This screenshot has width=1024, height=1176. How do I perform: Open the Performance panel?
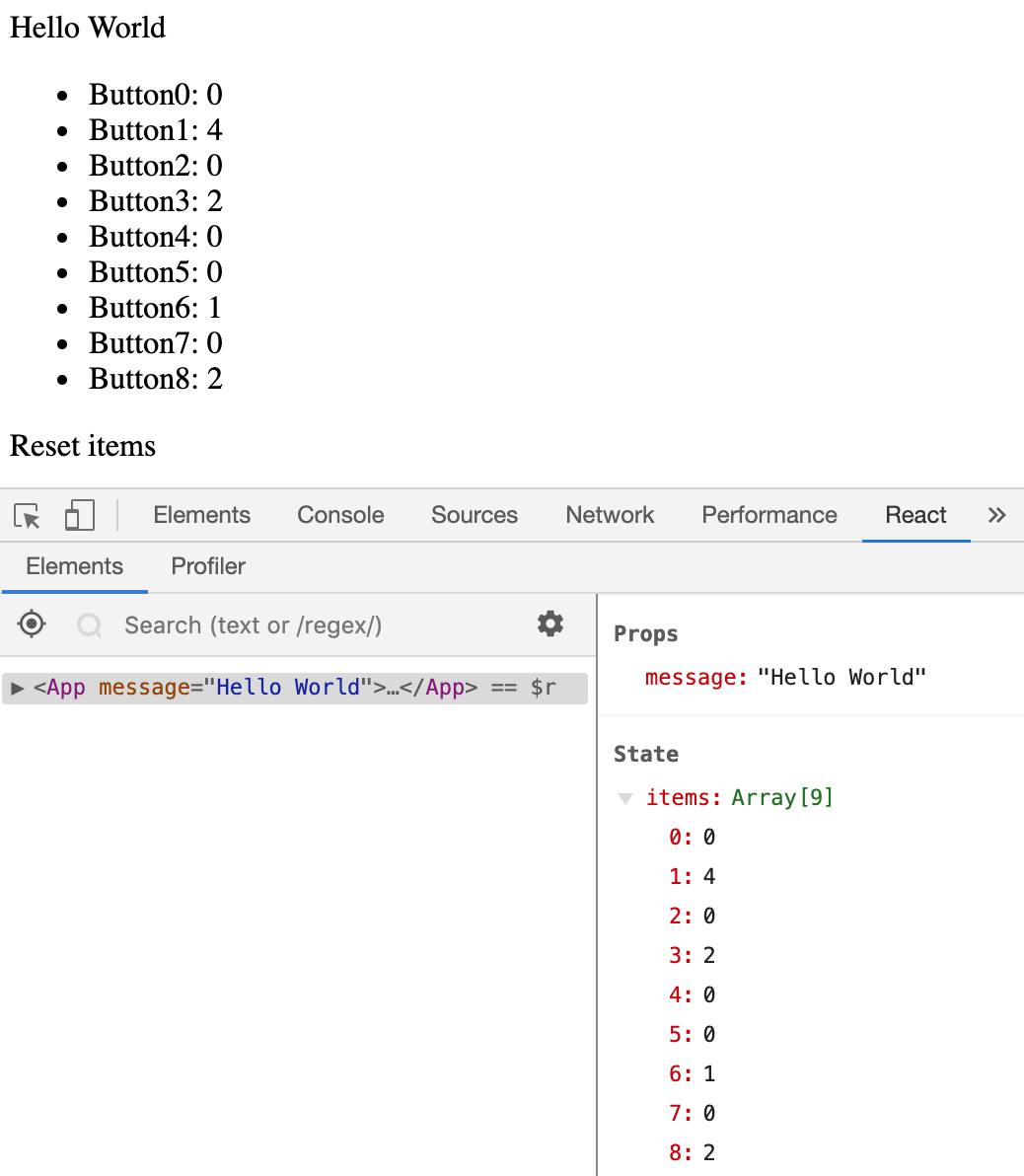pos(768,514)
